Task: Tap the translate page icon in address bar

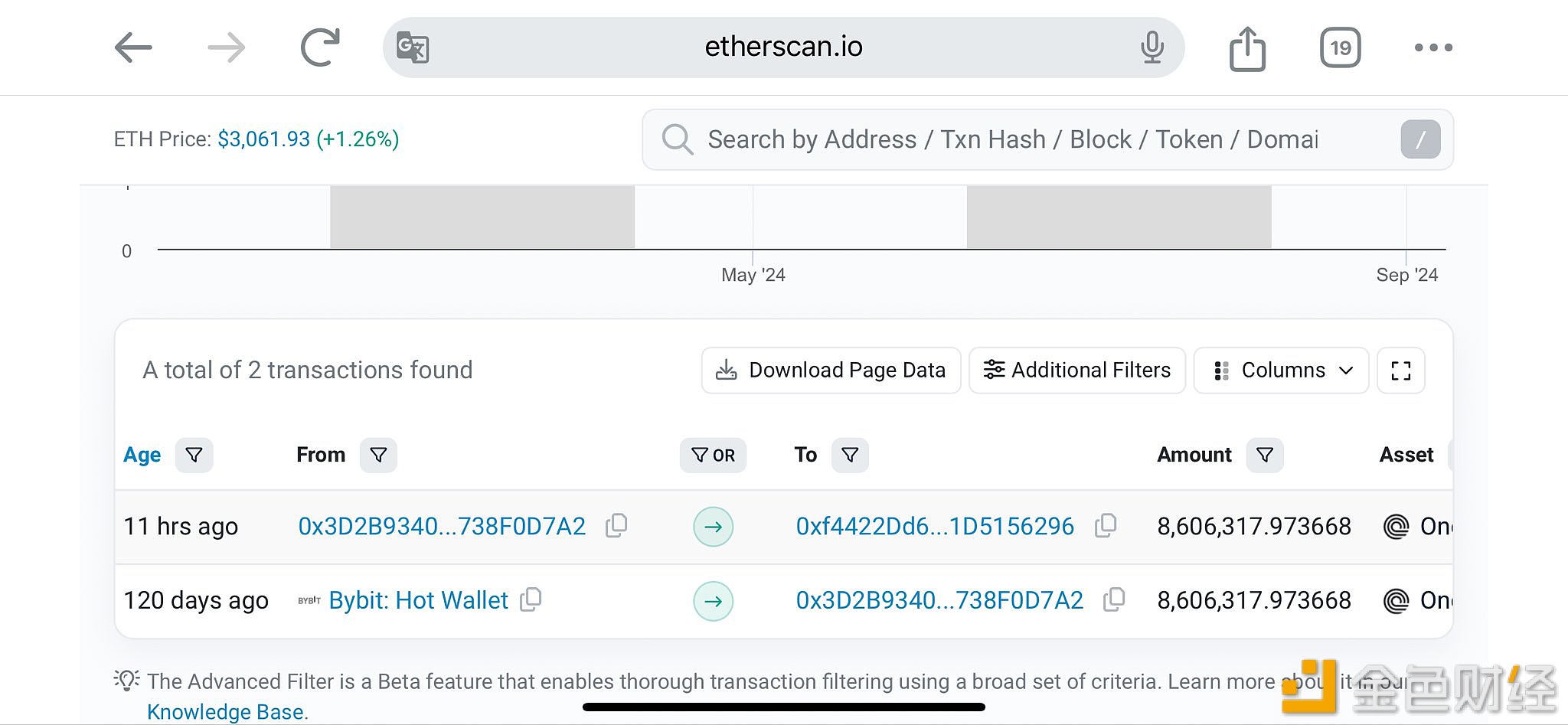Action: click(413, 47)
